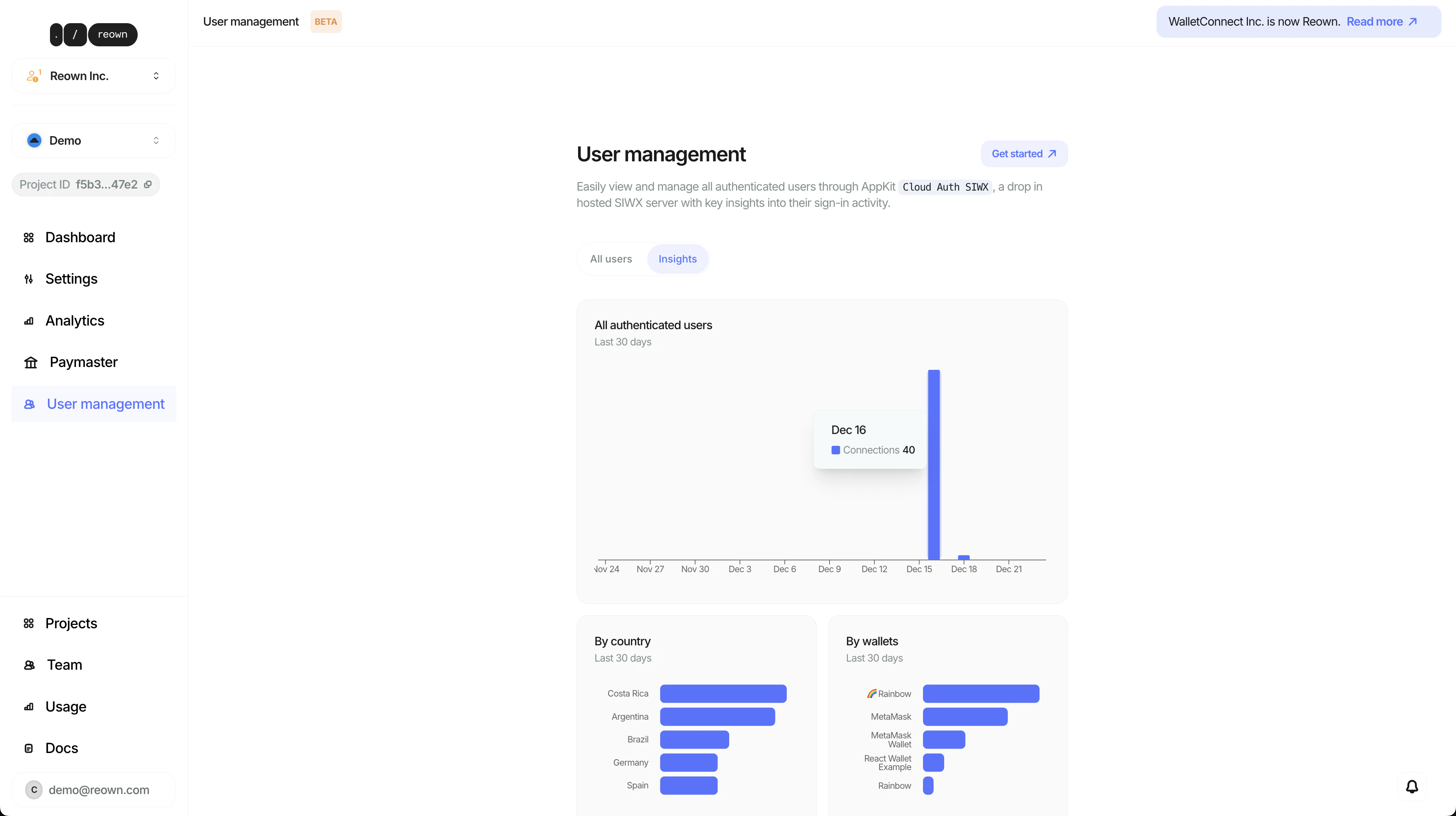Copy the Project ID f5b3...47e2
The width and height of the screenshot is (1456, 816).
(148, 184)
